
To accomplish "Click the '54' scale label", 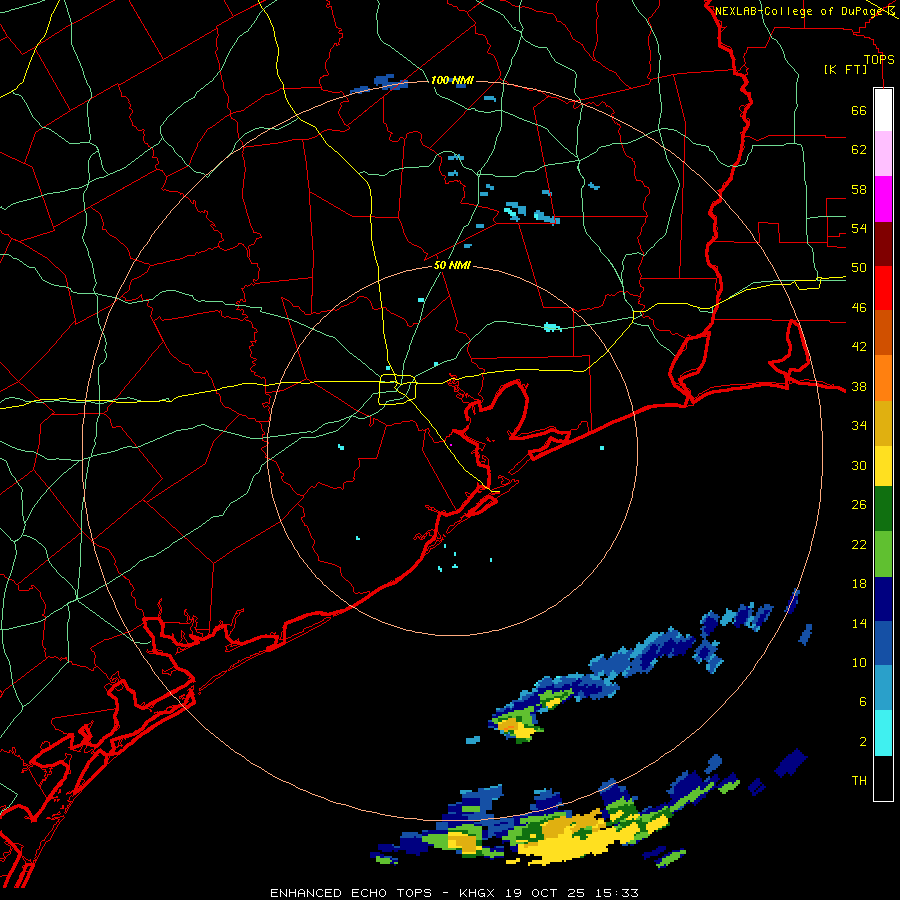I will point(859,228).
